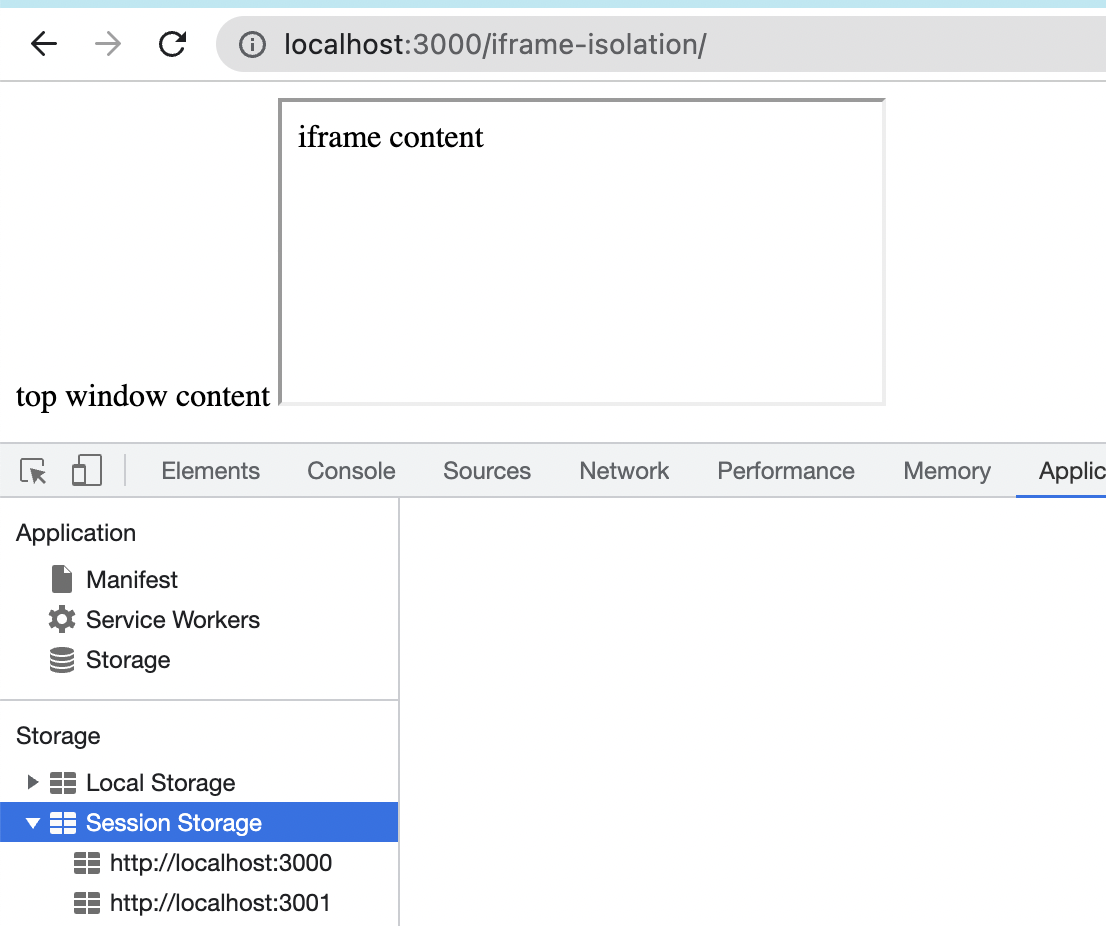Select the http://localhost:3001 session storage entry
Image resolution: width=1106 pixels, height=926 pixels.
[x=220, y=902]
